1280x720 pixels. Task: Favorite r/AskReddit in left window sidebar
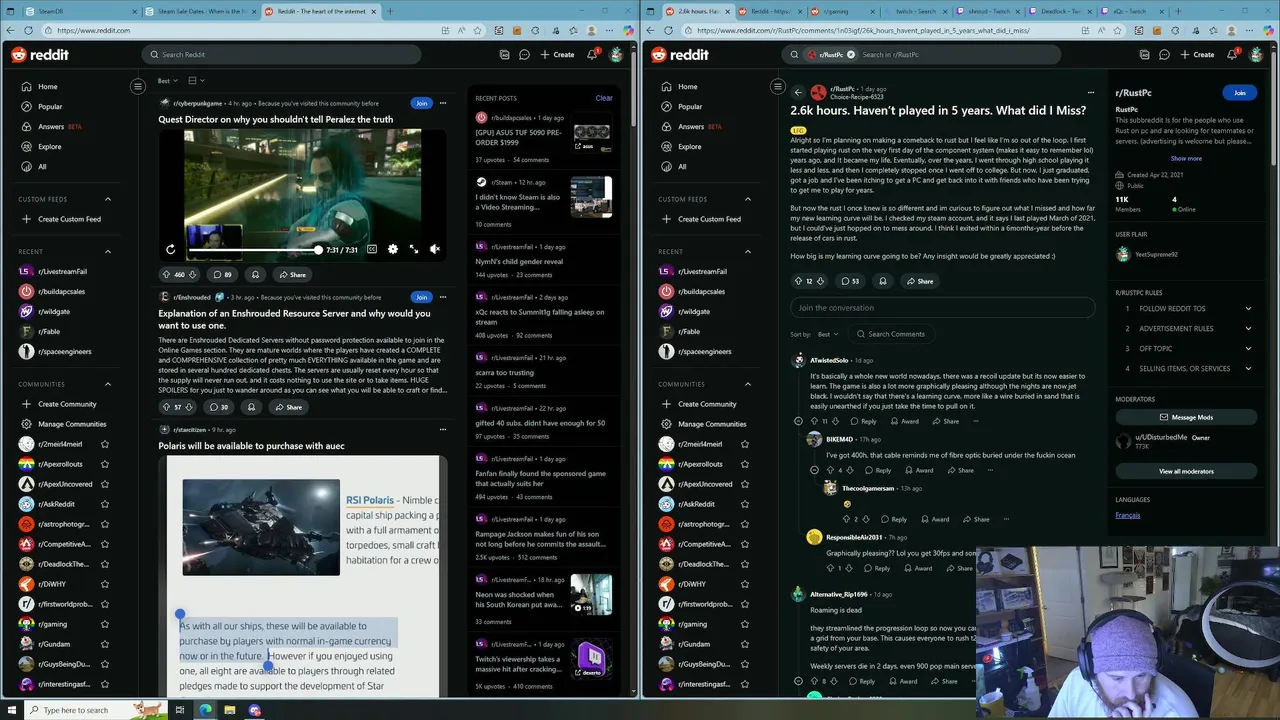(104, 504)
